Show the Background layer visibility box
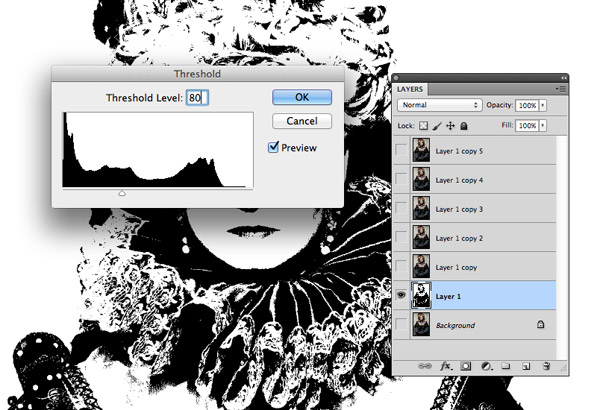The image size is (600, 410). coord(401,325)
